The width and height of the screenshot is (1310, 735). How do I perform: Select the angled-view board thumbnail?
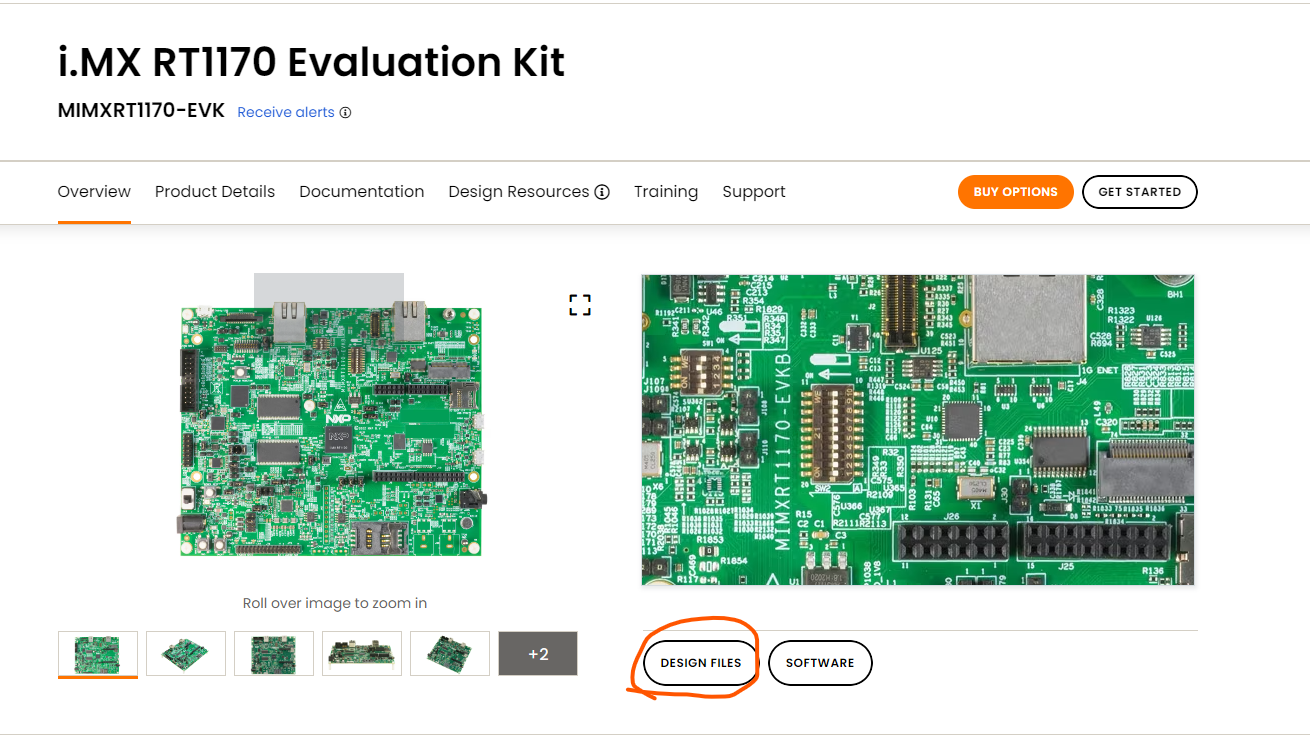185,653
